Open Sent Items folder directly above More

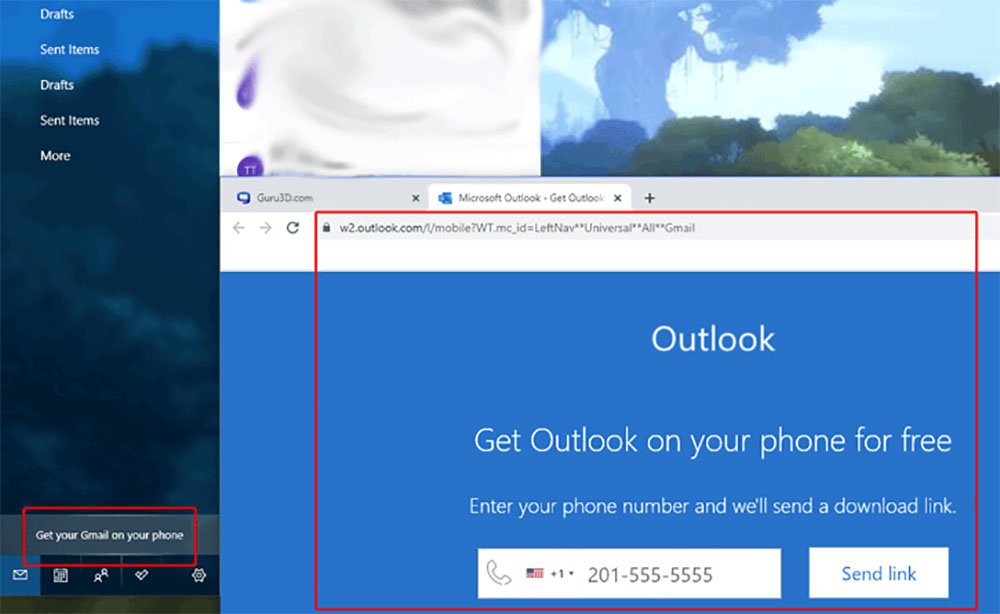click(x=70, y=121)
